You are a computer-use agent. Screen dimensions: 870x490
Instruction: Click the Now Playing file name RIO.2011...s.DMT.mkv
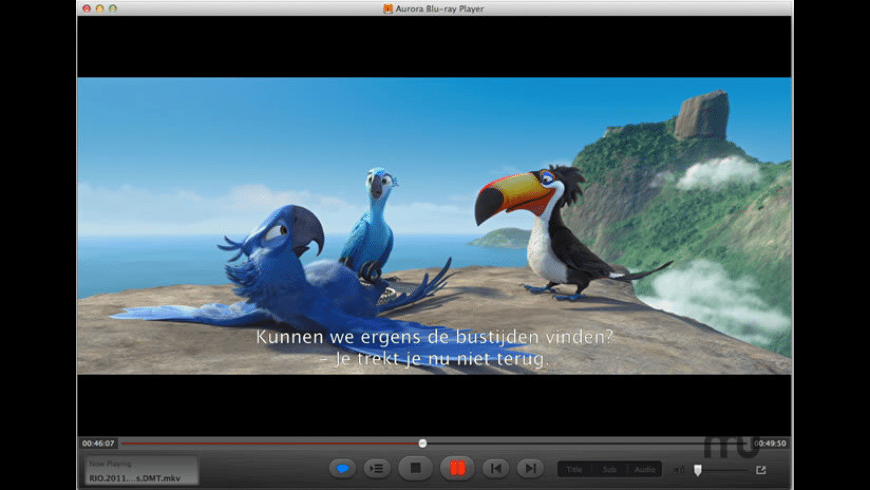coord(135,478)
